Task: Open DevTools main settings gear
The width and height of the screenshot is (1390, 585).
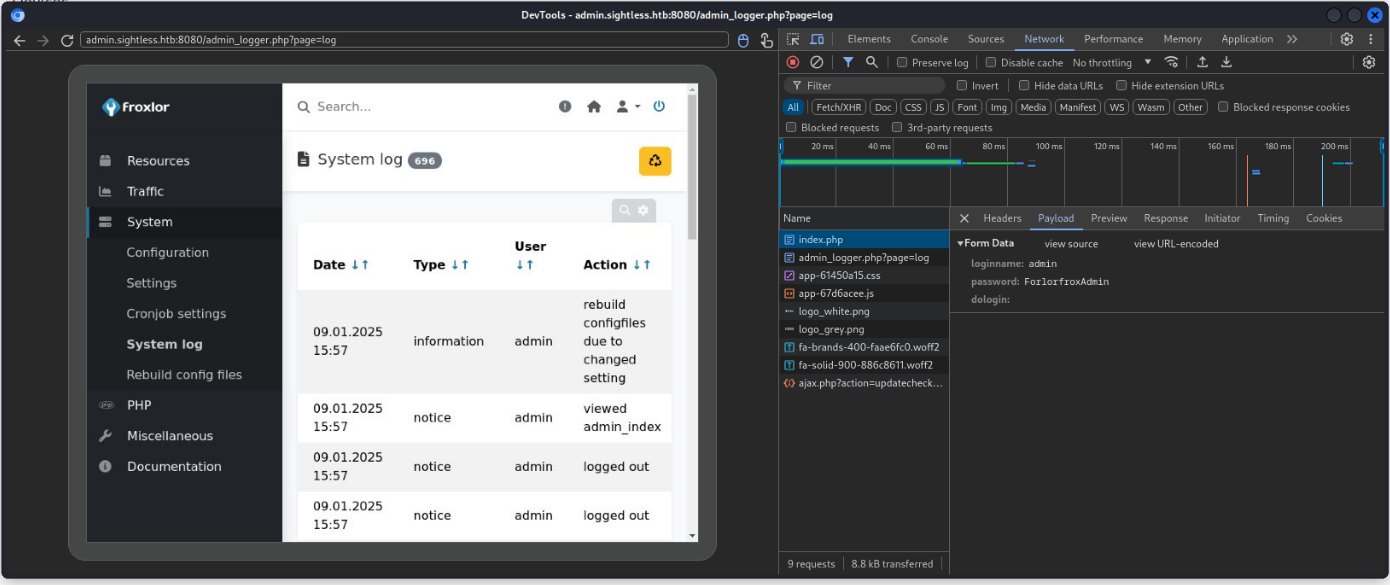Action: coord(1347,39)
